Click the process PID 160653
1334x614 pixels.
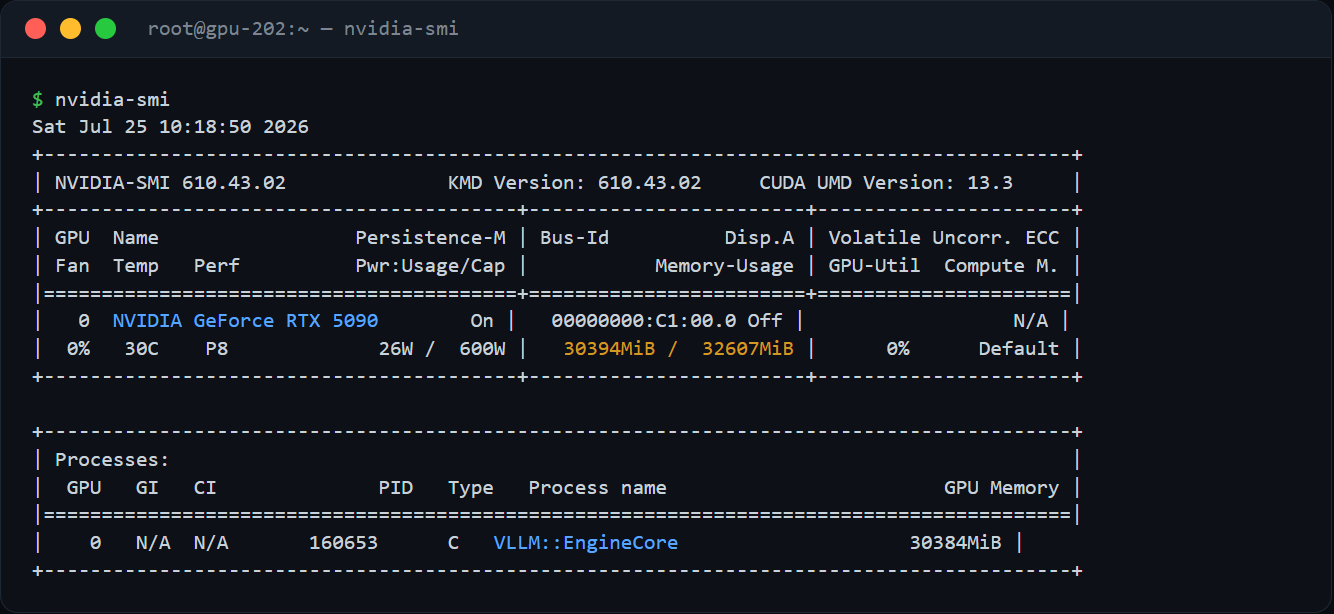[343, 543]
